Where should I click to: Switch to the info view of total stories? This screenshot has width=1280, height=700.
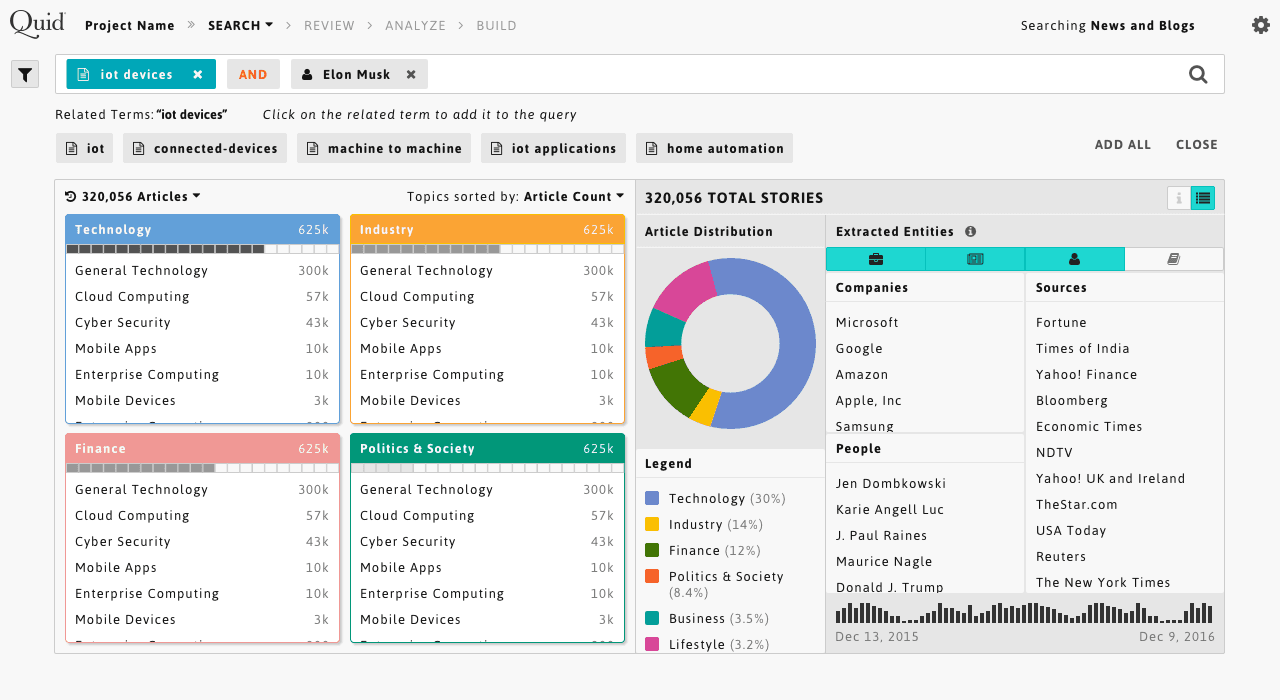[1179, 198]
